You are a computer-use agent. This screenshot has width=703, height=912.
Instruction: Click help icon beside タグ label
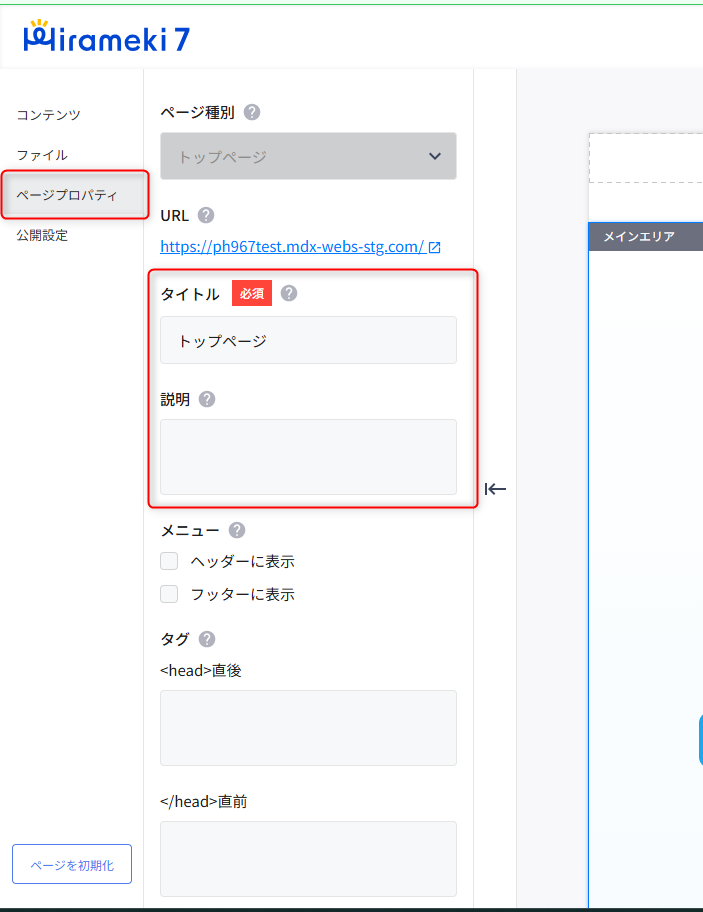[207, 639]
